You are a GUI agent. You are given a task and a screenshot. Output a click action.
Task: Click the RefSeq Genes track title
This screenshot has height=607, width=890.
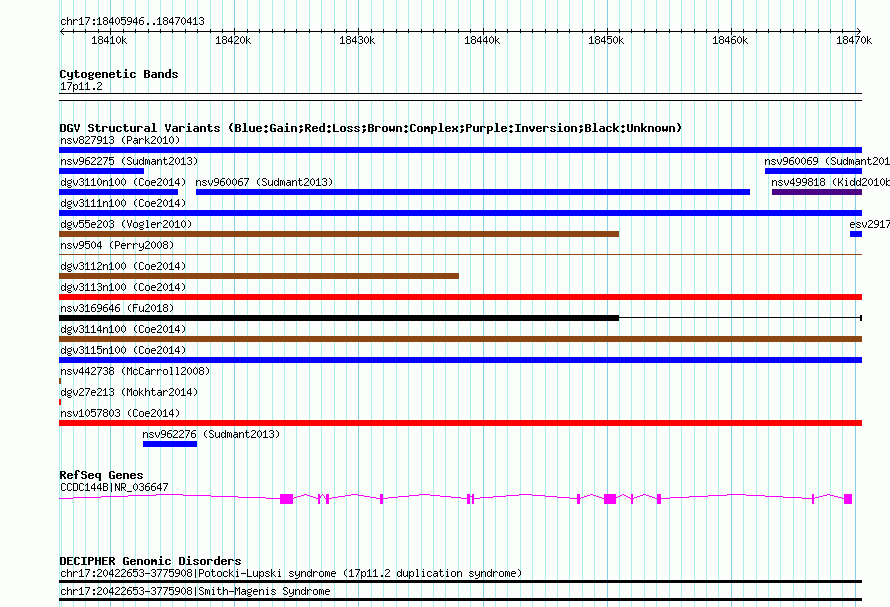click(x=101, y=475)
